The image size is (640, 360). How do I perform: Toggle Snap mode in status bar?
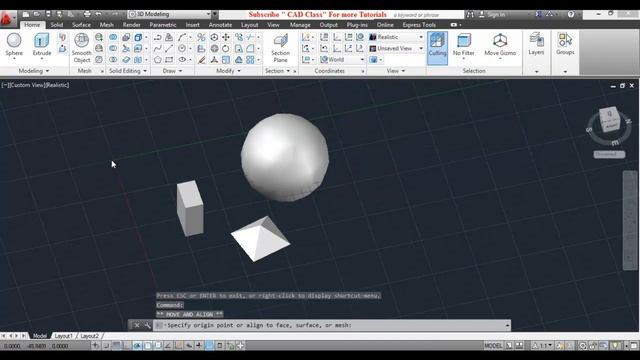pyautogui.click(x=106, y=346)
